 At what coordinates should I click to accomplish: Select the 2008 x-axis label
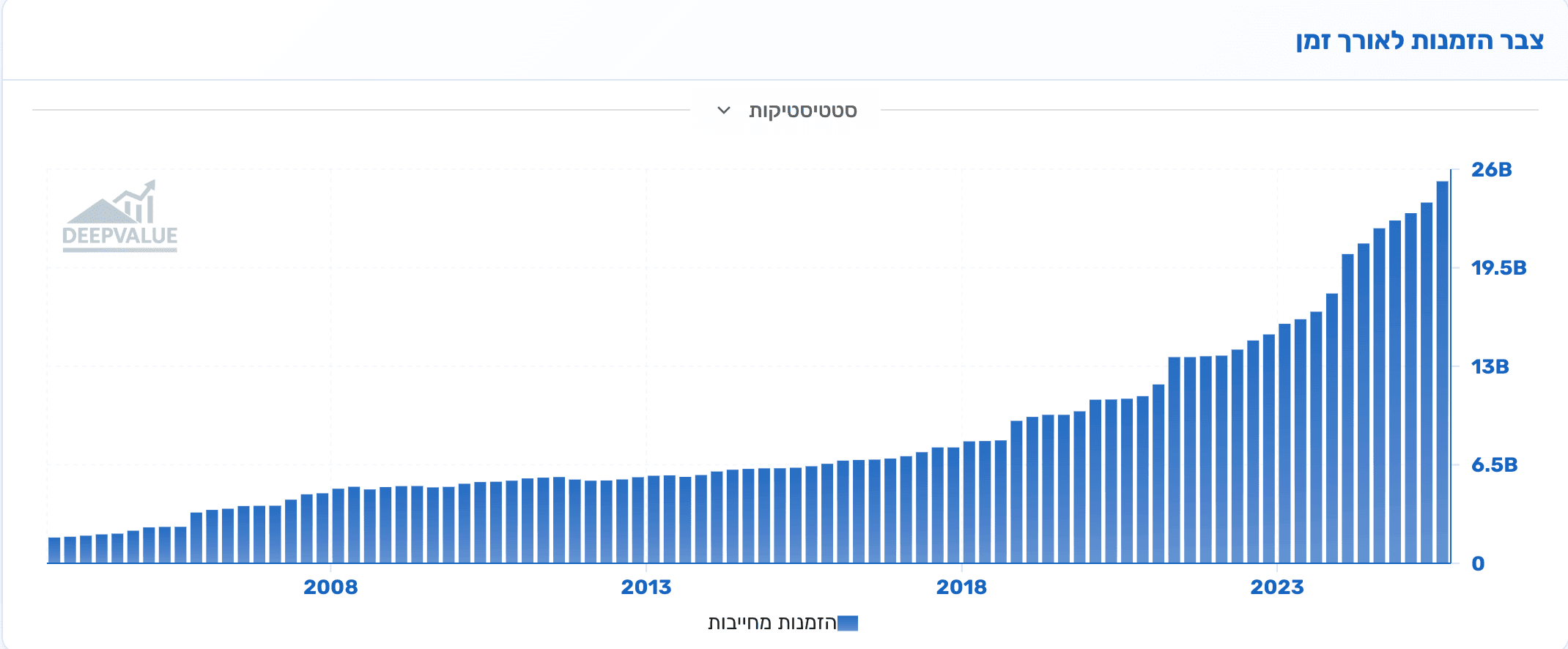point(330,587)
